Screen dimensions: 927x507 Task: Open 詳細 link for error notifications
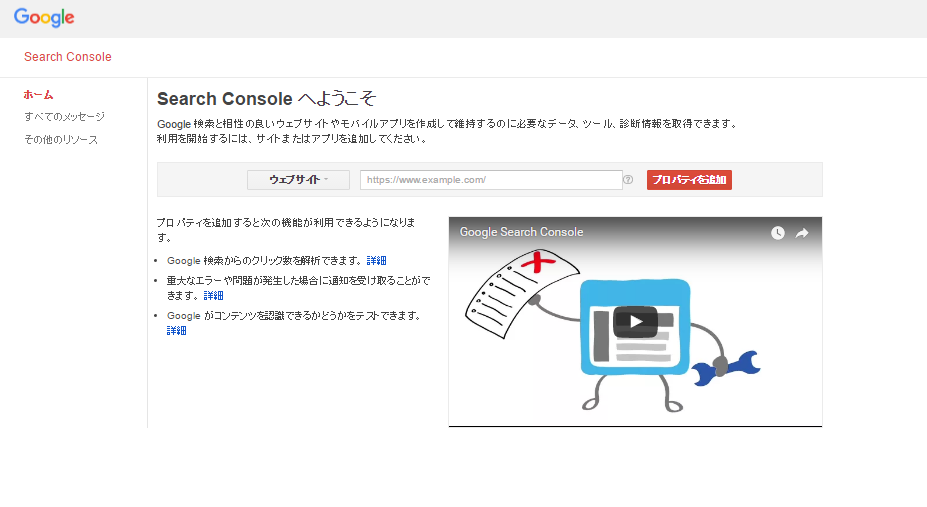pos(213,295)
